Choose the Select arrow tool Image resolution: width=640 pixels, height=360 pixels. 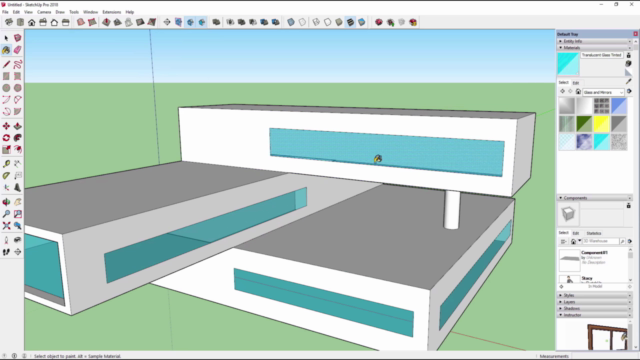pos(6,38)
